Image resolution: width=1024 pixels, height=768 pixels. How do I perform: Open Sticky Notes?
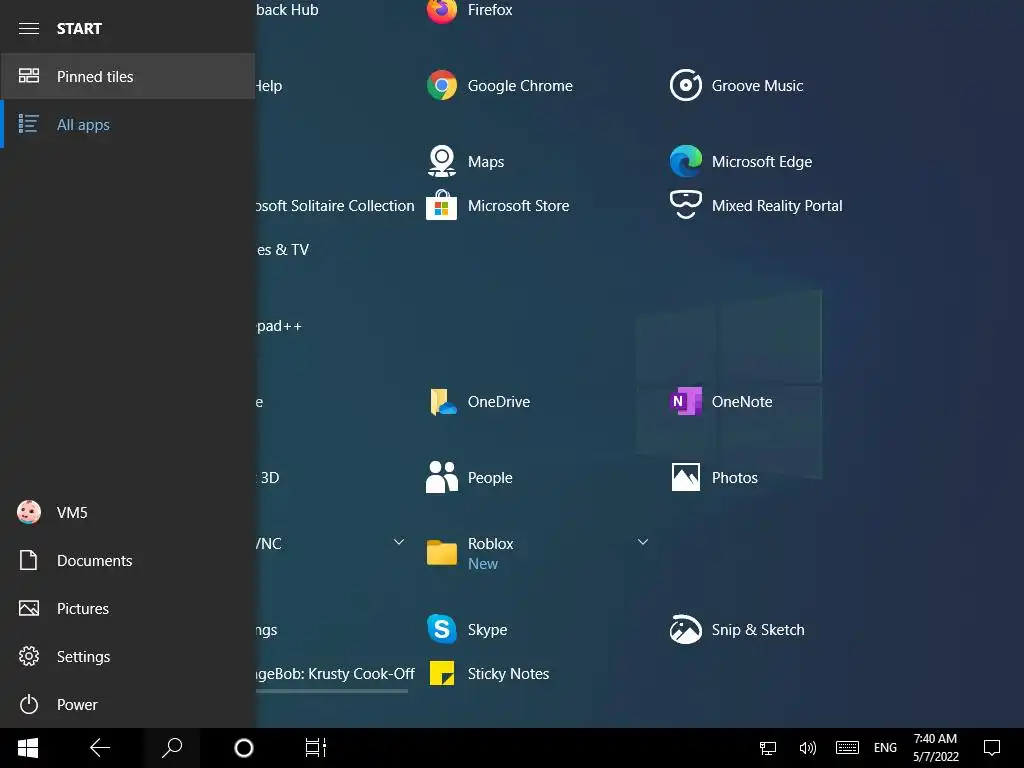pyautogui.click(x=488, y=673)
